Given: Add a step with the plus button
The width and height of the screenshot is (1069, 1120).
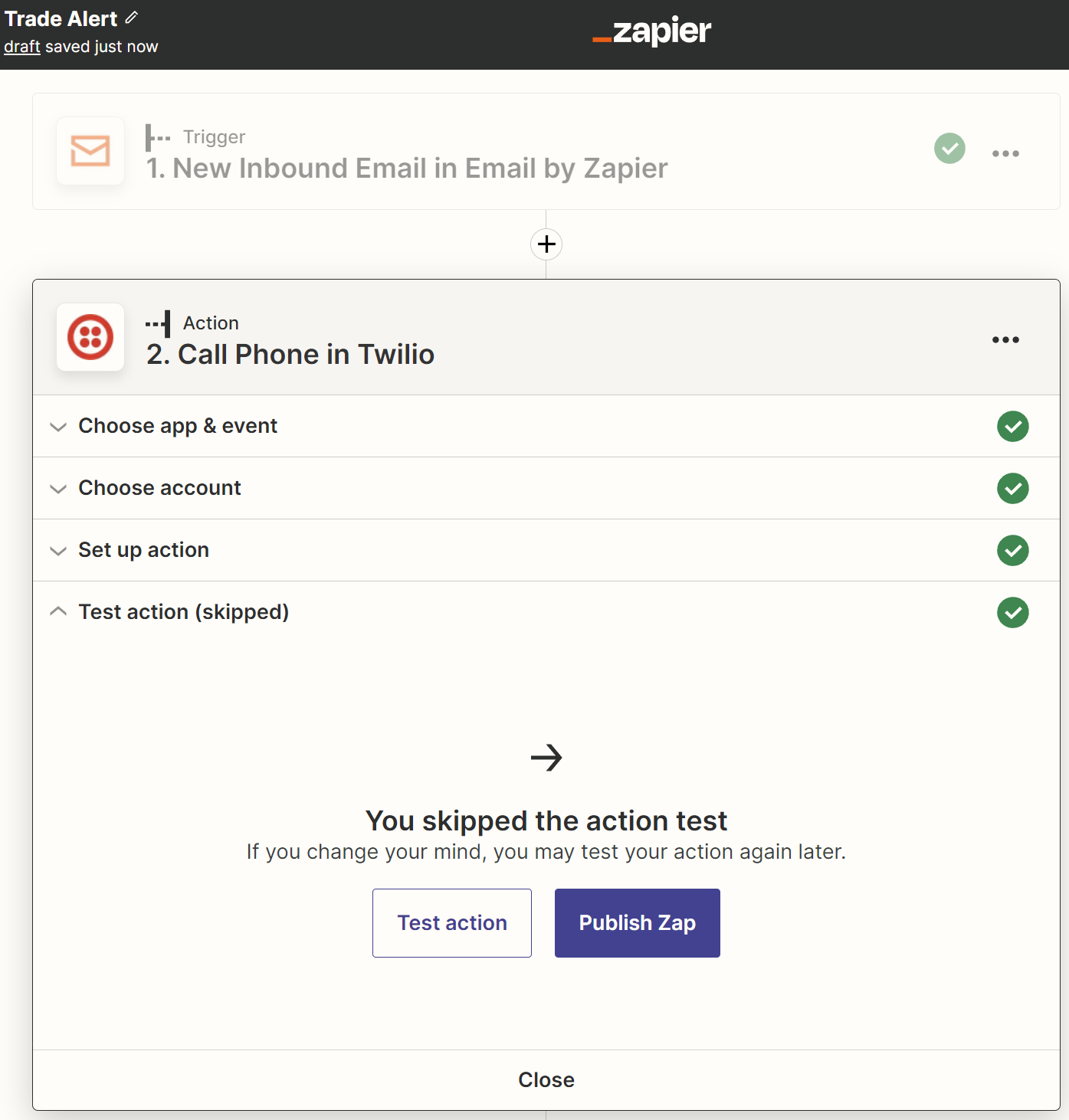Looking at the screenshot, I should [x=546, y=244].
